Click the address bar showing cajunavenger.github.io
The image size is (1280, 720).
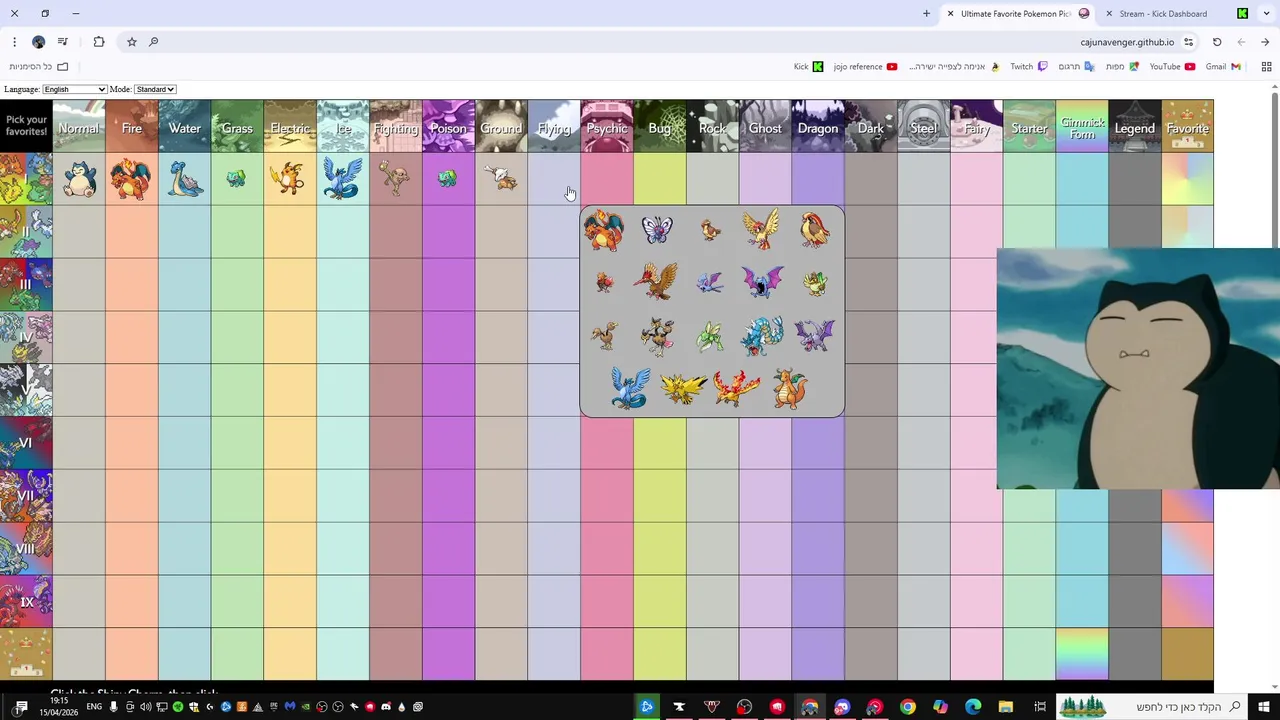[1127, 42]
